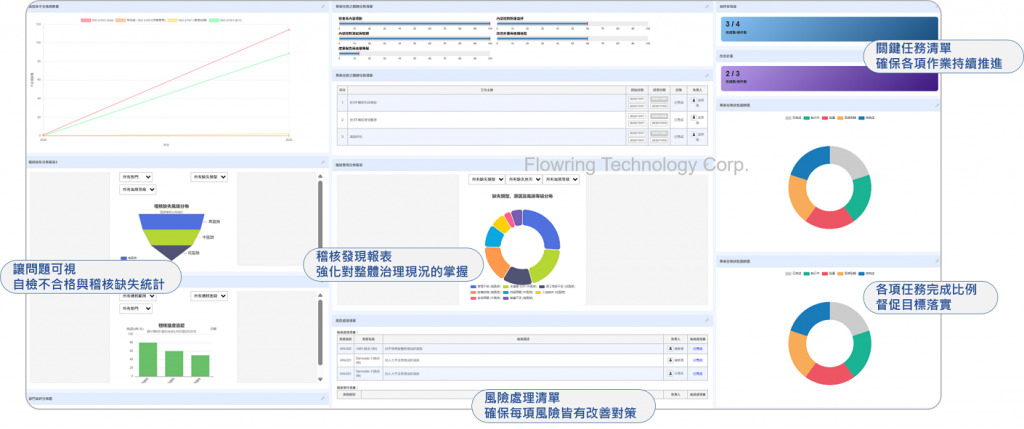Click the corner icon of the upper-right donut panel

(938, 104)
